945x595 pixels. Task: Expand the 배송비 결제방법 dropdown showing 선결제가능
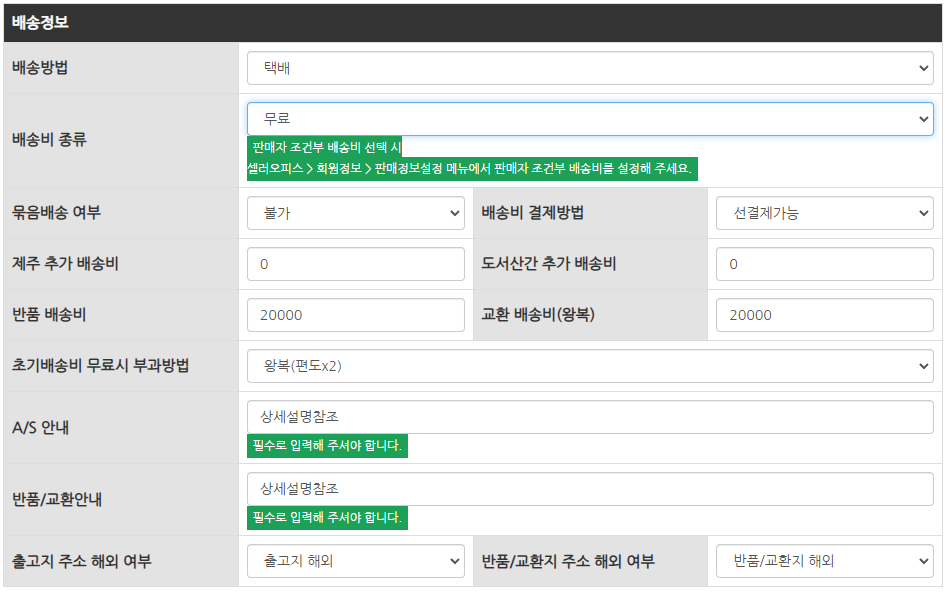[824, 213]
